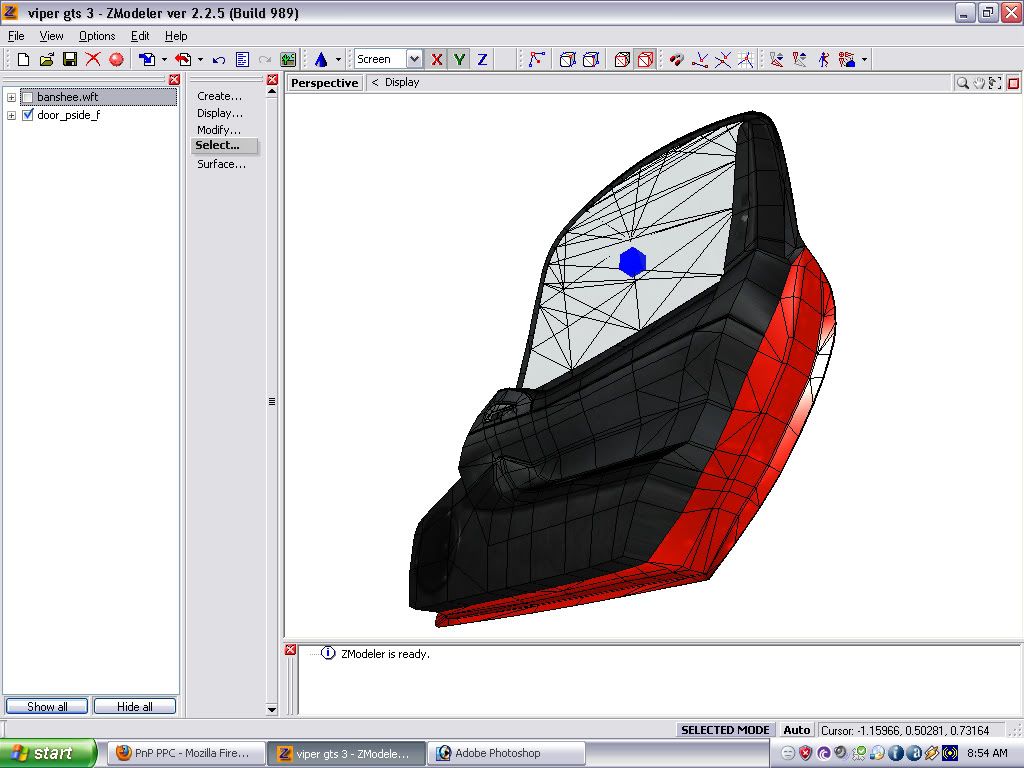Uncheck the door_pside_f checkbox
The width and height of the screenshot is (1024, 768).
28,115
